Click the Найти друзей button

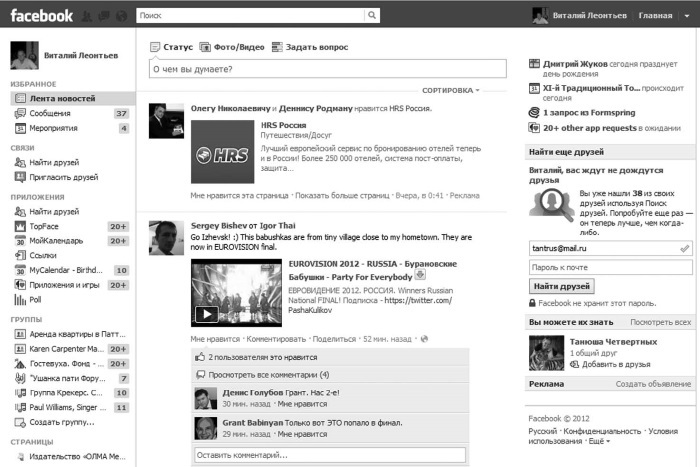561,286
